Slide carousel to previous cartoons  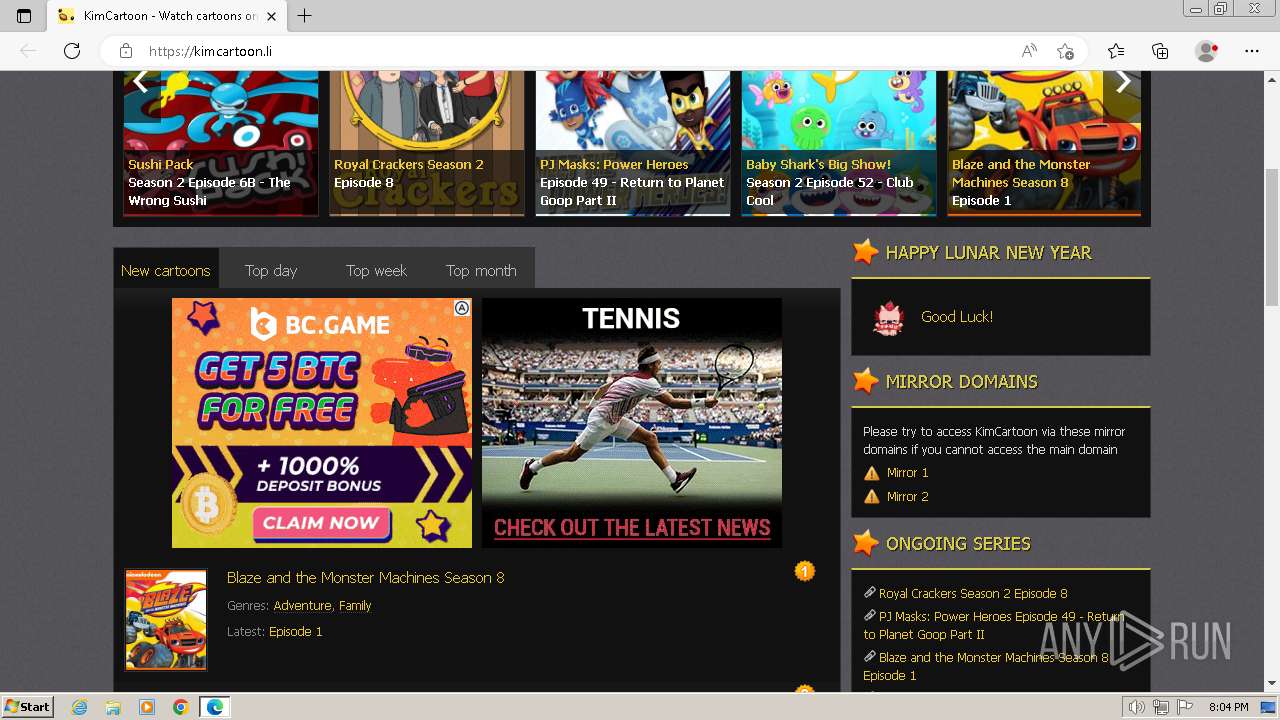[x=141, y=82]
